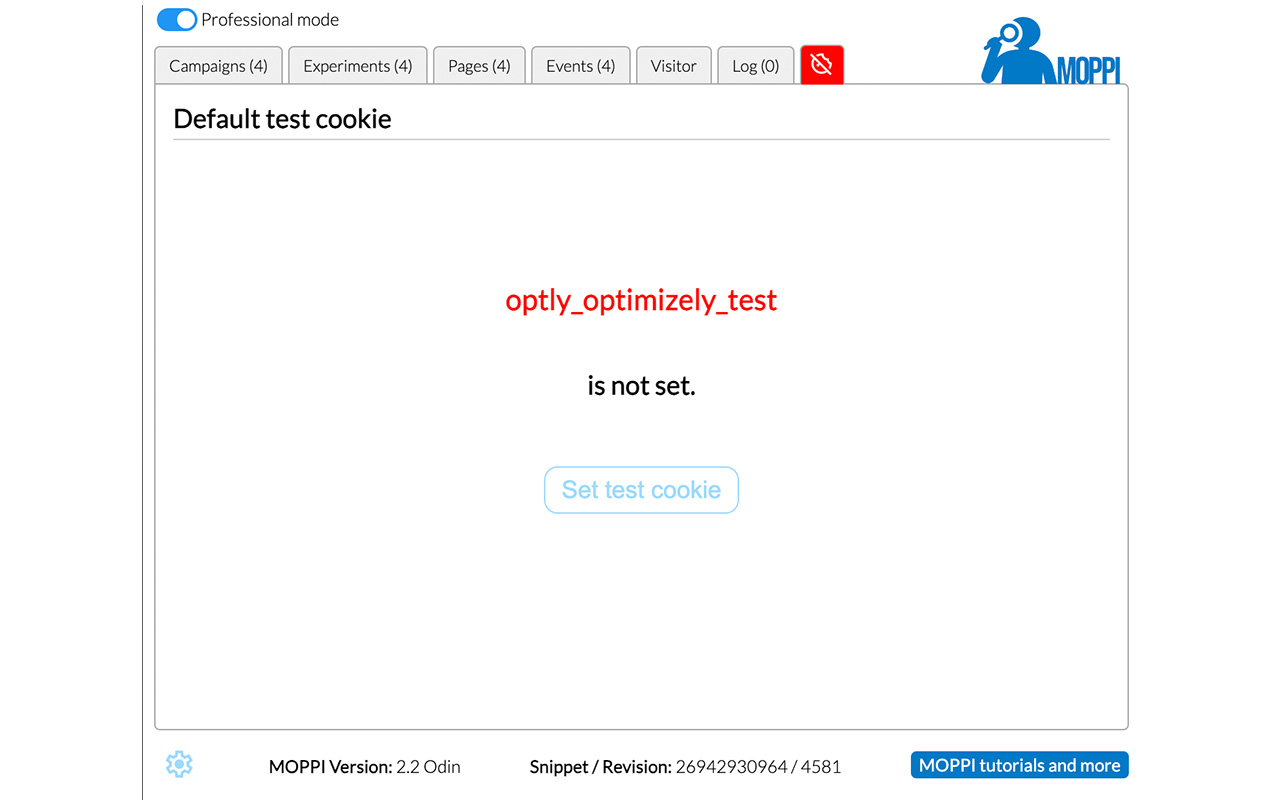Open the Events (4) tab
This screenshot has width=1280, height=800.
(x=580, y=66)
